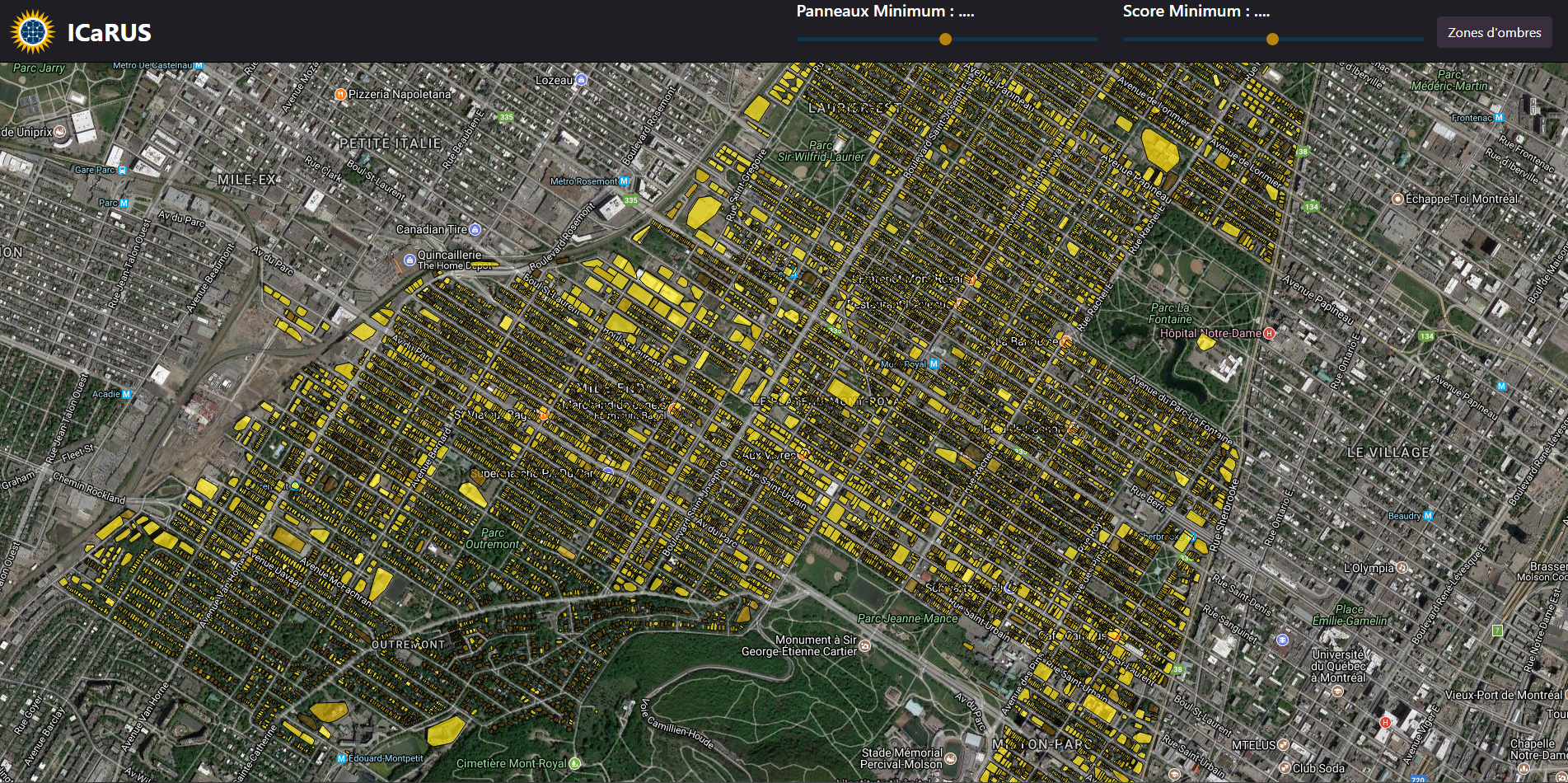Open the Beaudry metro station marker

(x=1428, y=516)
